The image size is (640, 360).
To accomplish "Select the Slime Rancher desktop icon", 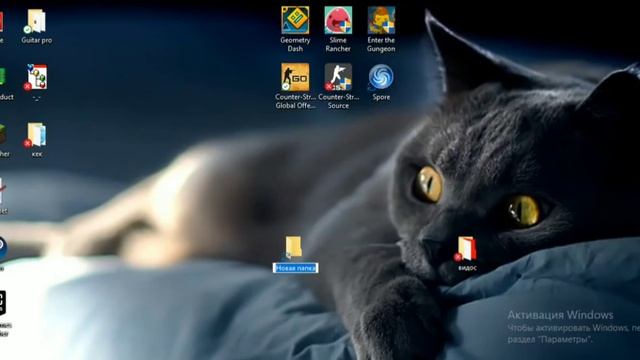I will tap(338, 20).
